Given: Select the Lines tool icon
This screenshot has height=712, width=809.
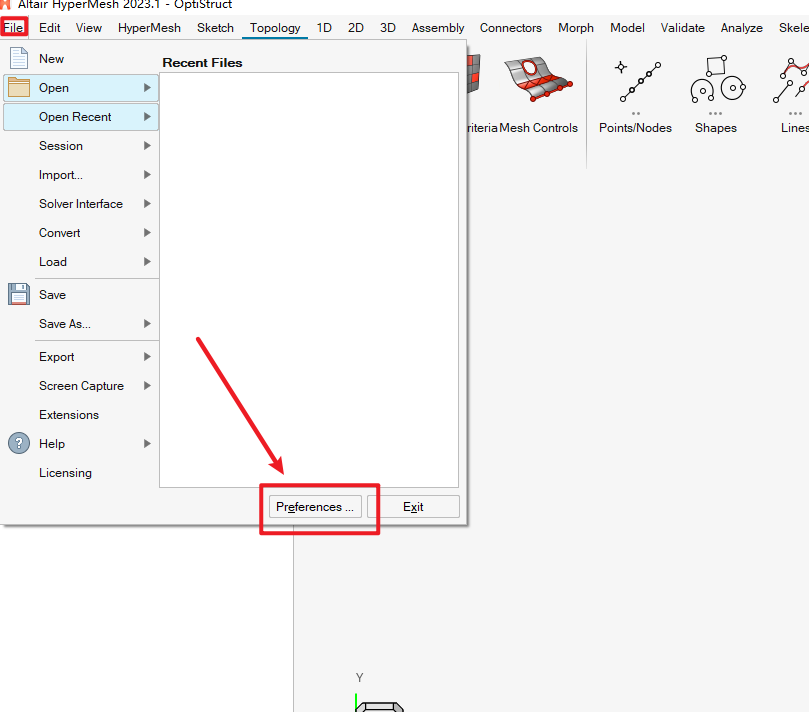Looking at the screenshot, I should 792,81.
